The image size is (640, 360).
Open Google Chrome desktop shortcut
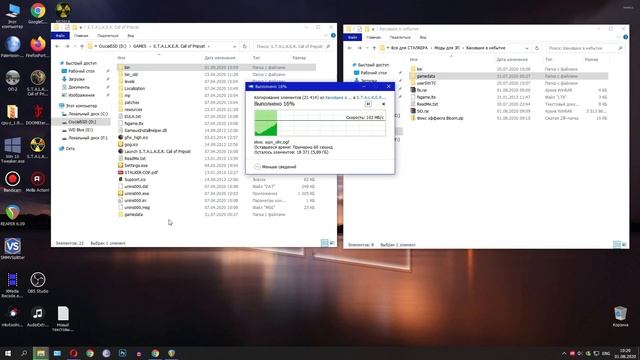[x=38, y=13]
